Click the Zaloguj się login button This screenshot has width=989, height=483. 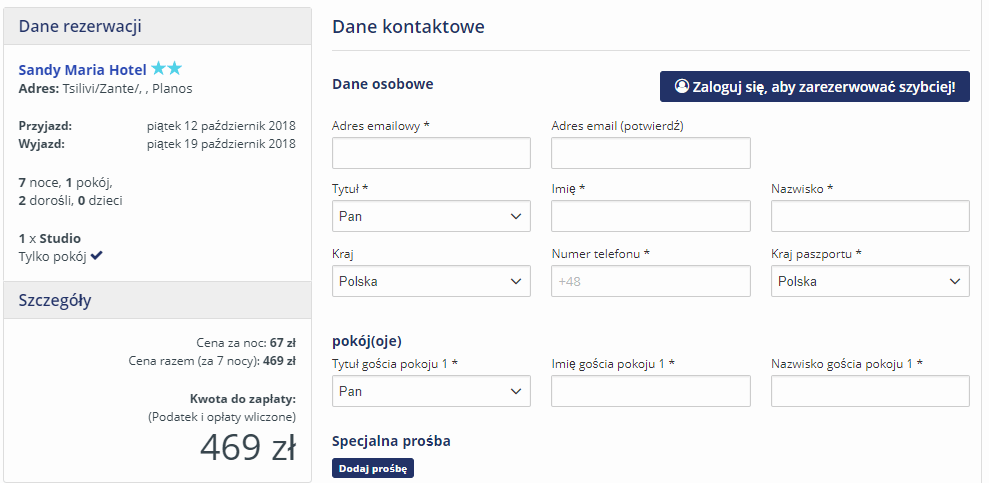(x=815, y=87)
